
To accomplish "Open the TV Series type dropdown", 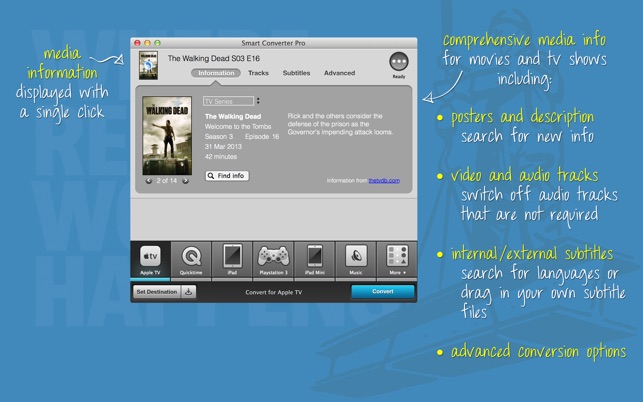I will pos(228,101).
